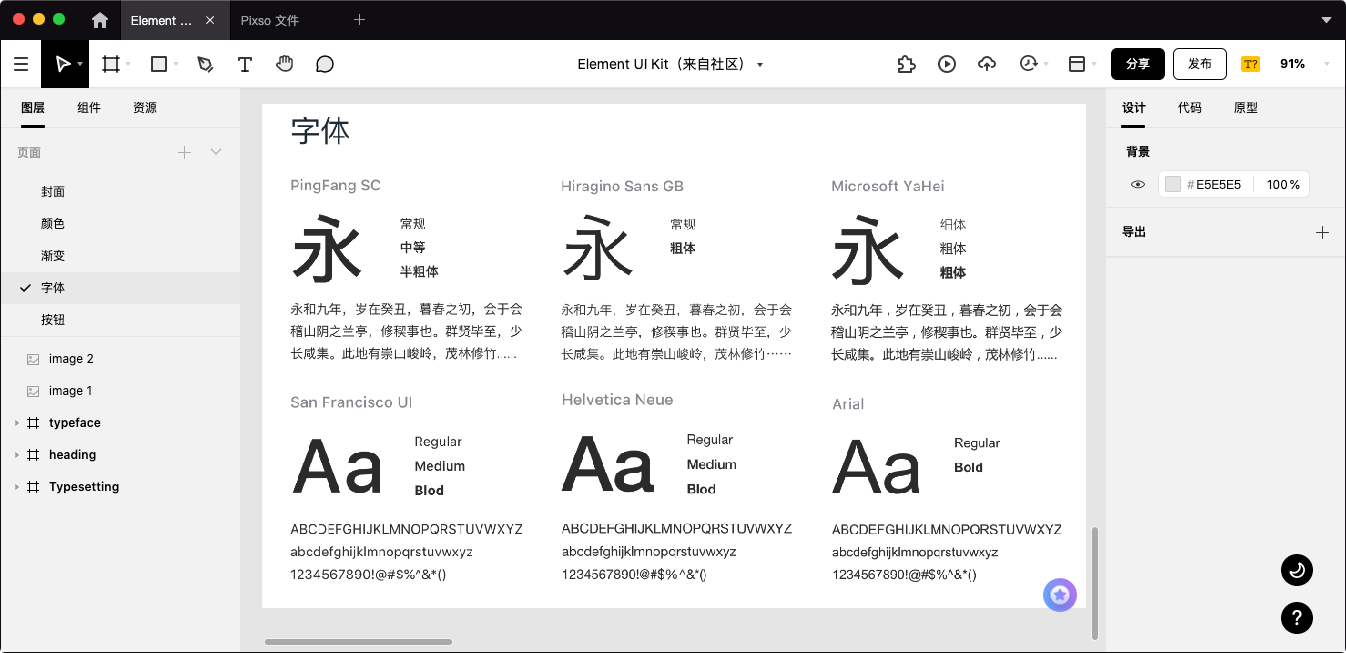Viewport: 1346px width, 653px height.
Task: Select the Move pointer tool
Action: click(62, 64)
